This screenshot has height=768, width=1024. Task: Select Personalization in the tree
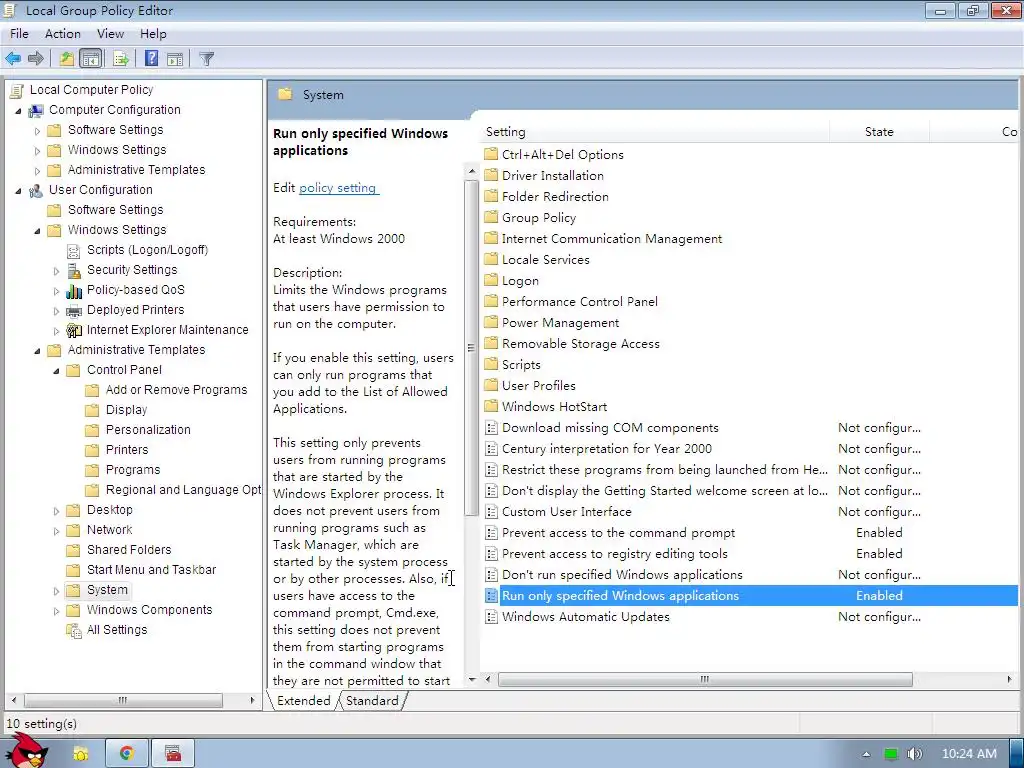click(148, 430)
